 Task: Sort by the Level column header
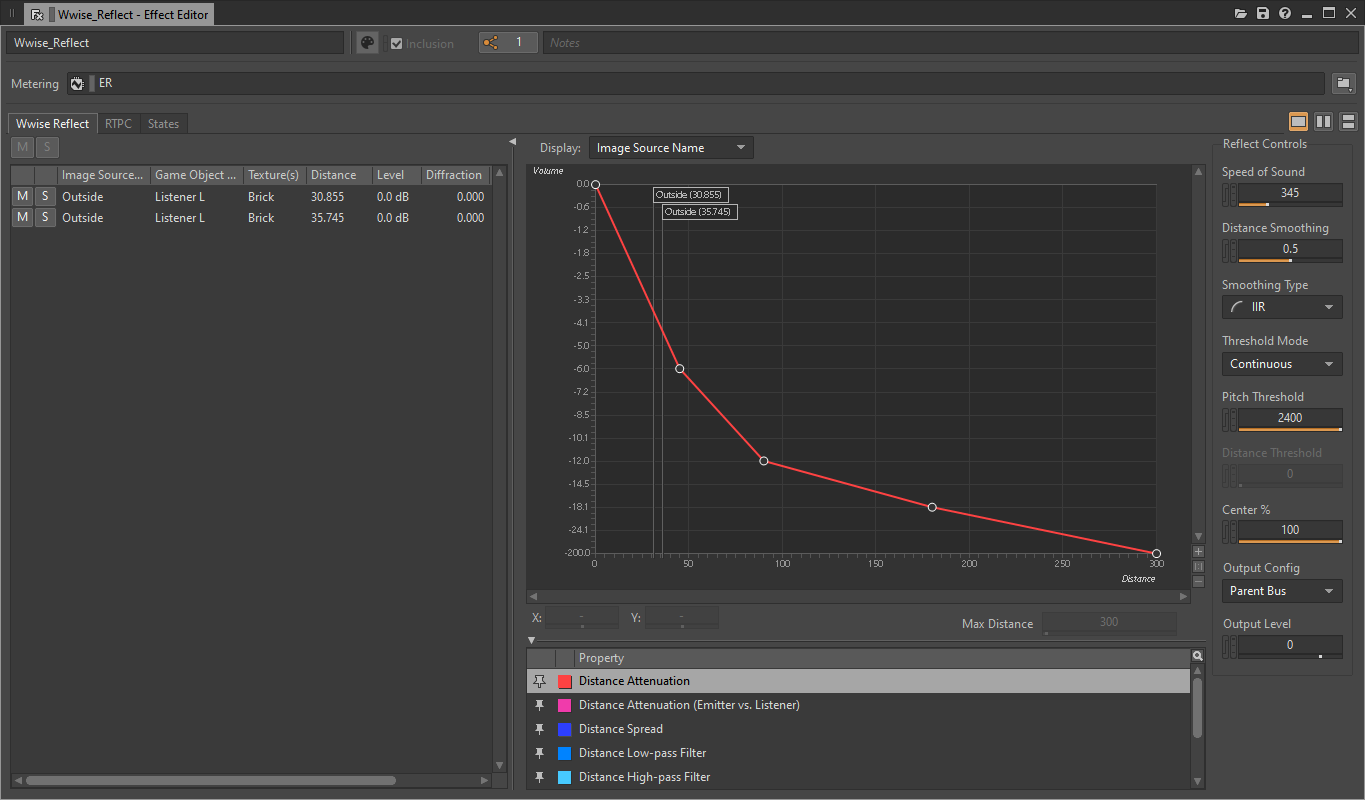(x=396, y=175)
